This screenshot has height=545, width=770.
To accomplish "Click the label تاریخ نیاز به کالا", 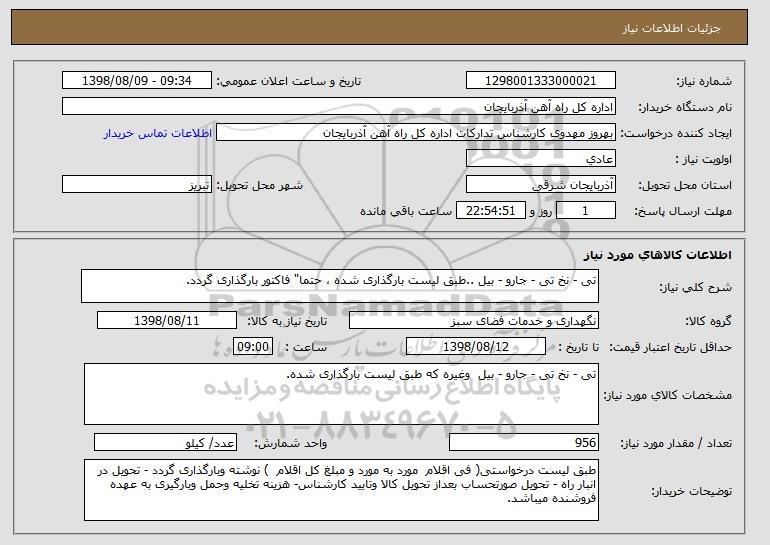I will (x=287, y=321).
